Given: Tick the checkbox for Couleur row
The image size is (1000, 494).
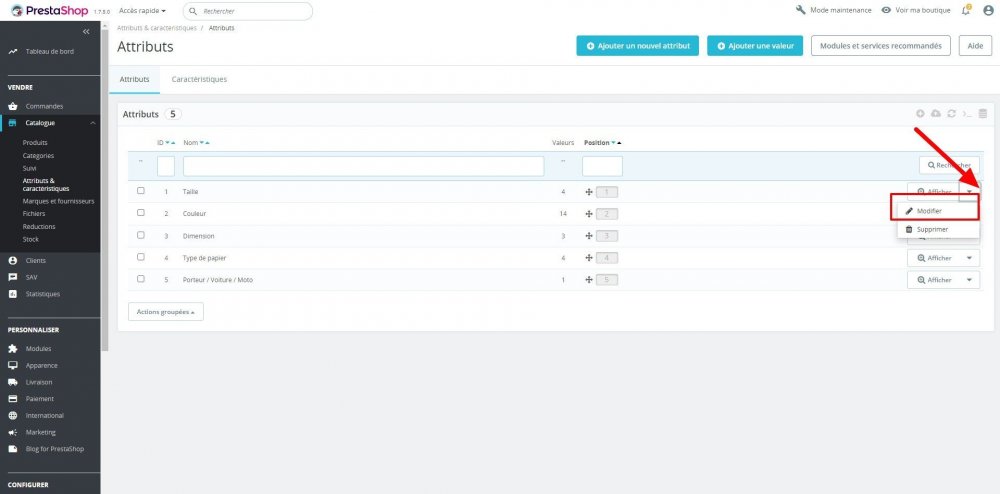Looking at the screenshot, I should point(141,213).
